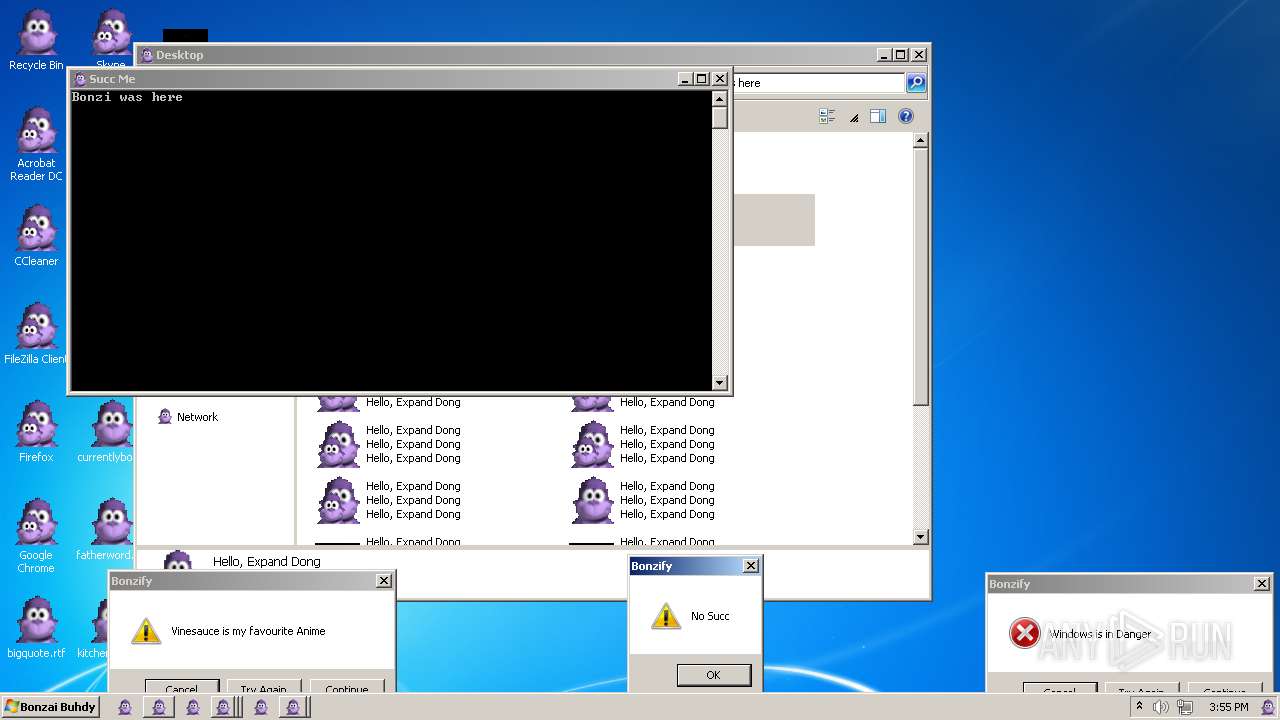Screen dimensions: 1280x720
Task: Select the Skype desktop icon
Action: (111, 36)
